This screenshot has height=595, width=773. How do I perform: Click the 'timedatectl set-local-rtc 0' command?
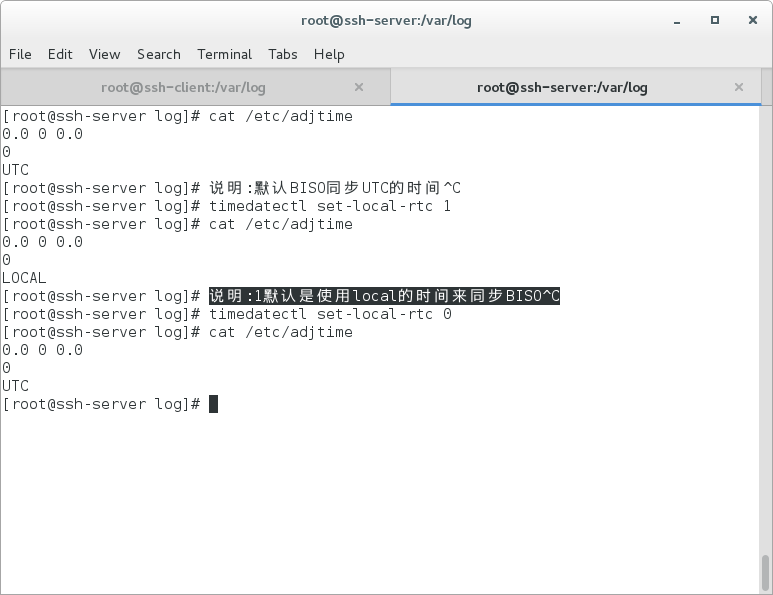coord(330,314)
